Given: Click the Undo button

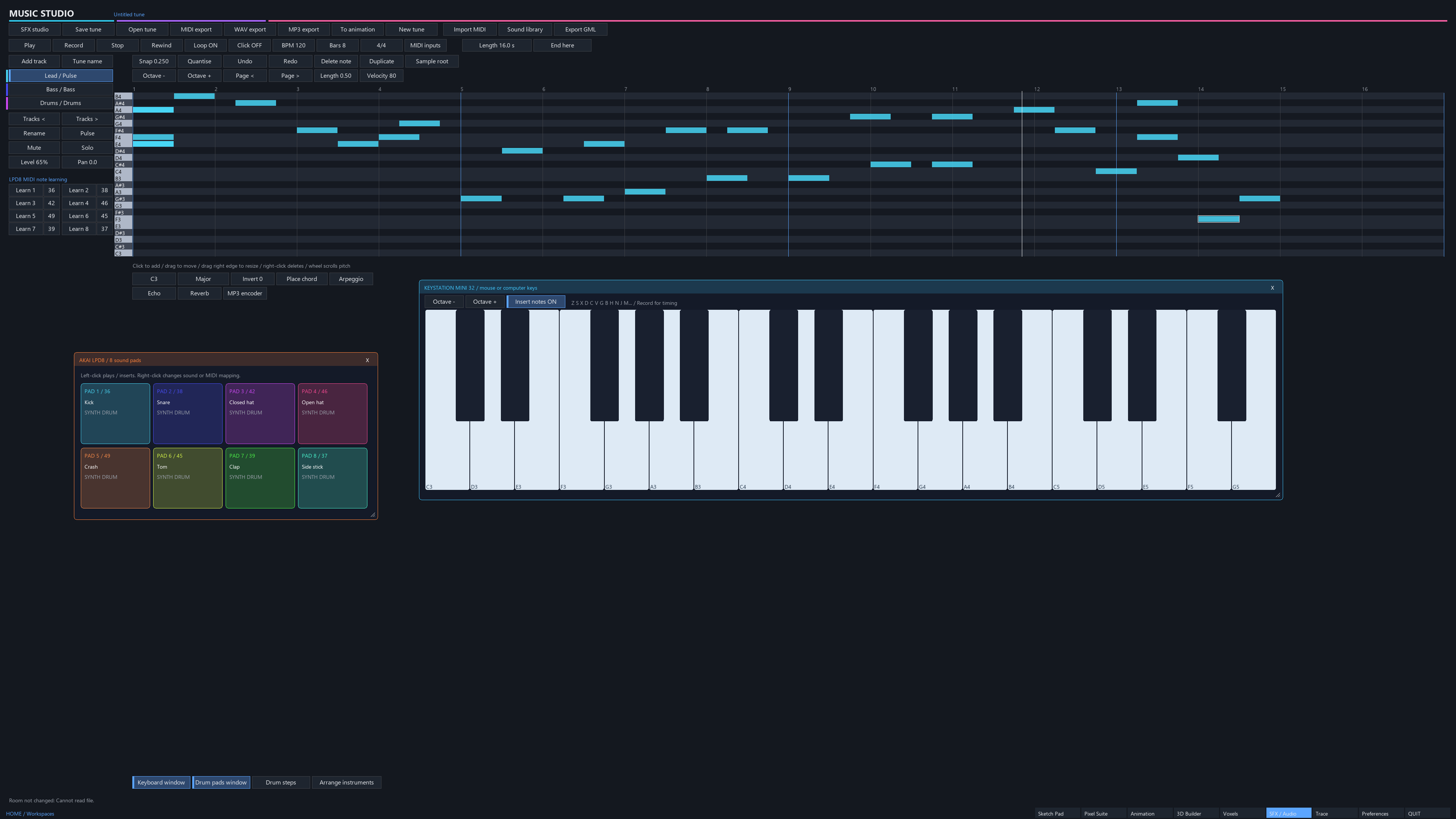Looking at the screenshot, I should point(245,61).
